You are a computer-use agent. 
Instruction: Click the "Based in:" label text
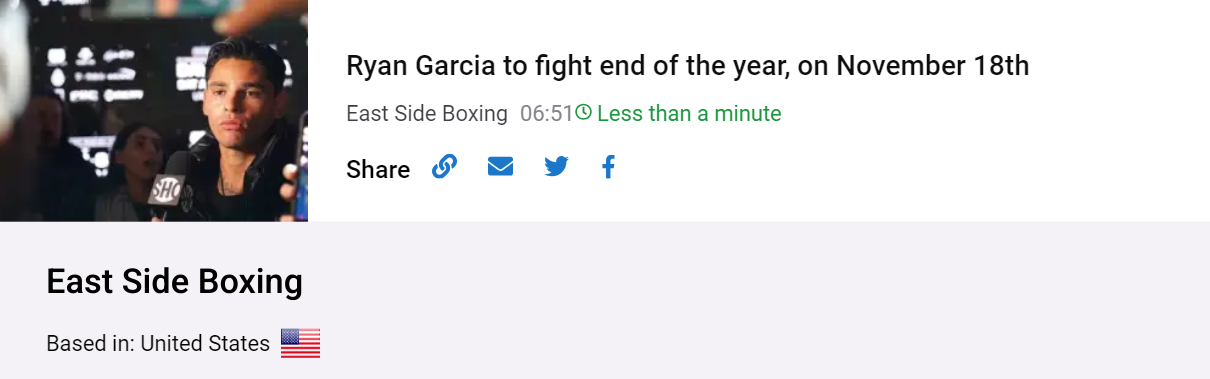point(90,344)
